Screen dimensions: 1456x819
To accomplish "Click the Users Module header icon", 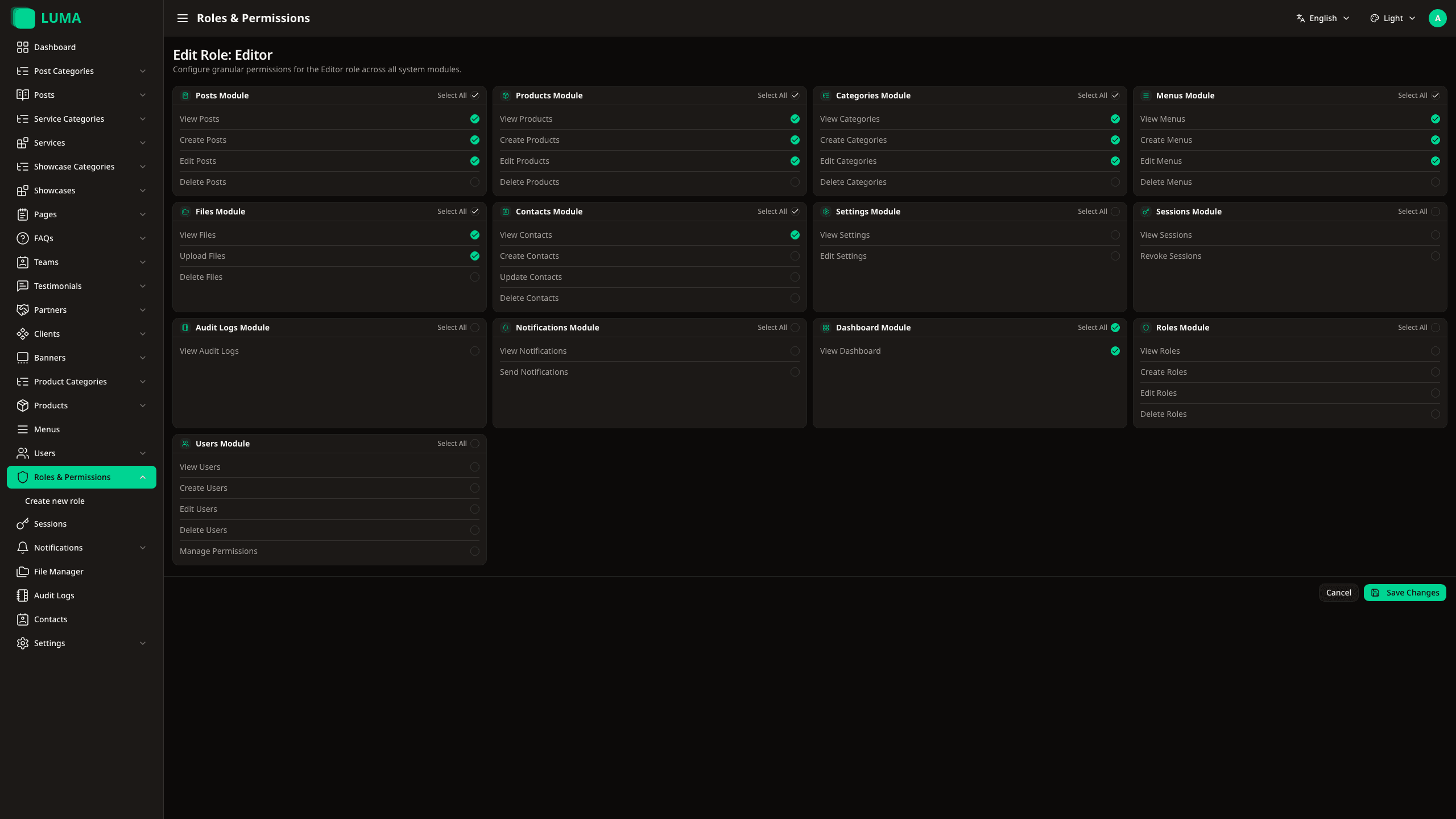I will pos(185,444).
